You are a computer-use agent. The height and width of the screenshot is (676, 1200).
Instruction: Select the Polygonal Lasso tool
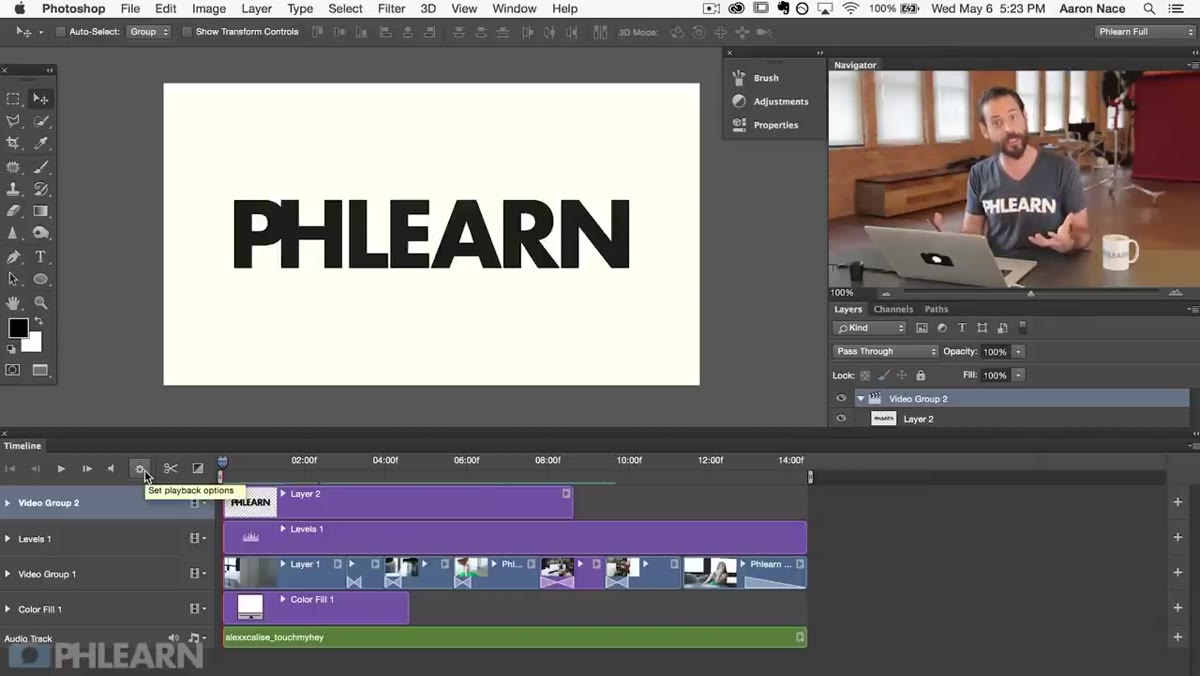tap(13, 121)
